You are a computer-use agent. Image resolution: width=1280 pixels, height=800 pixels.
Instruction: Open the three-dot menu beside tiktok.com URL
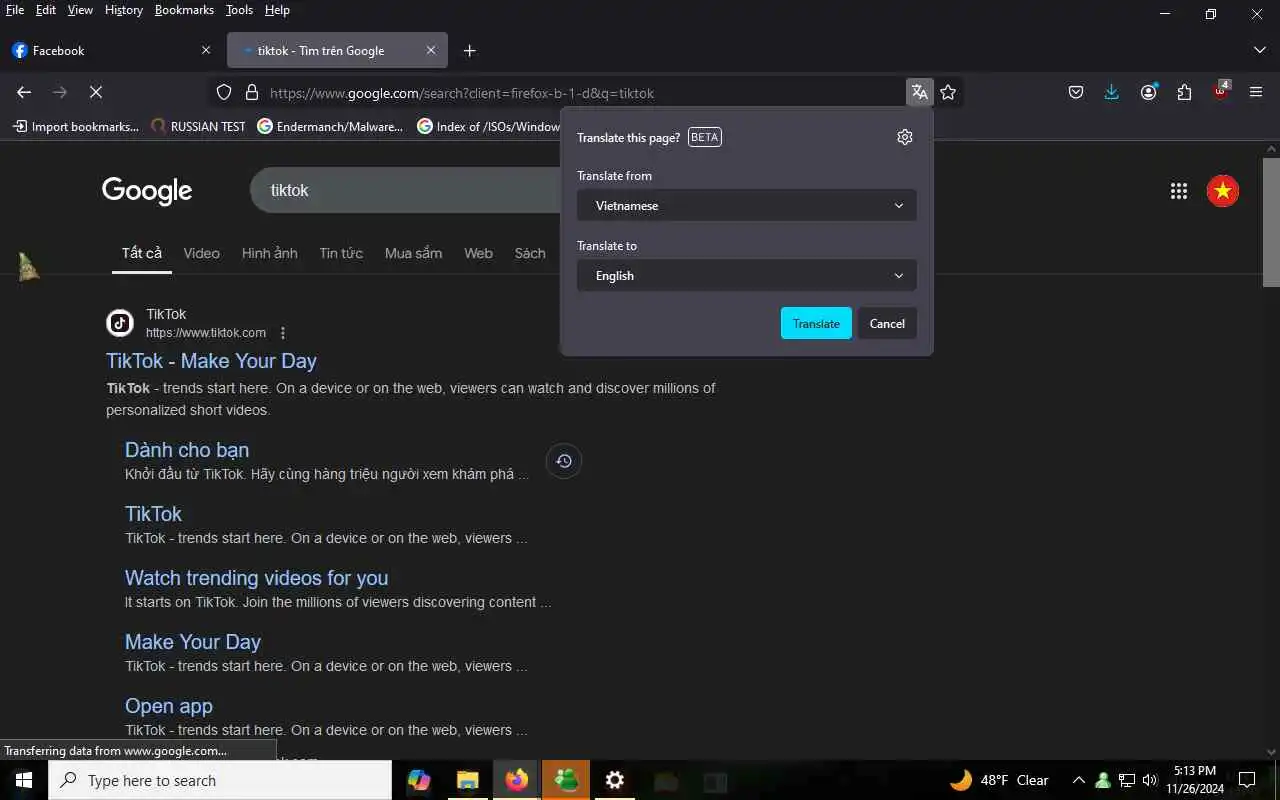tap(283, 333)
